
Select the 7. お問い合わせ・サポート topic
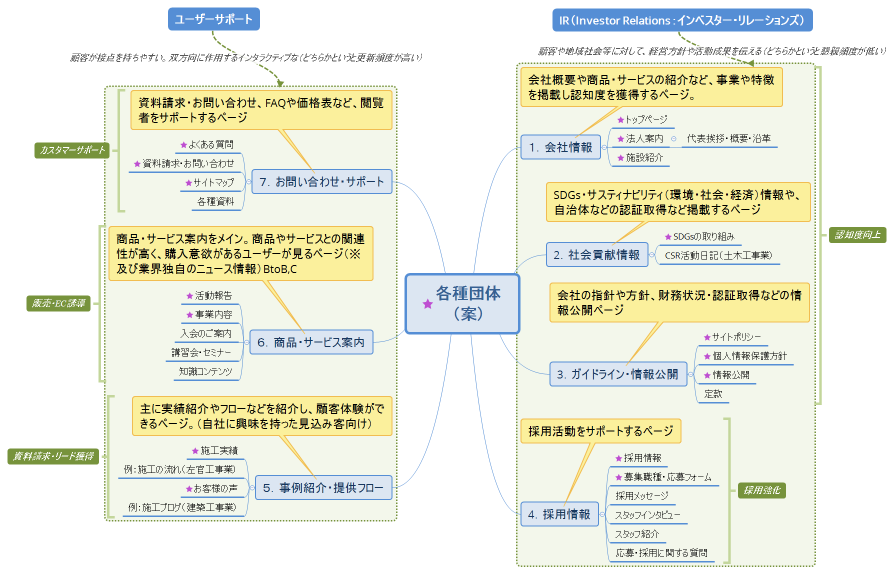(x=320, y=183)
